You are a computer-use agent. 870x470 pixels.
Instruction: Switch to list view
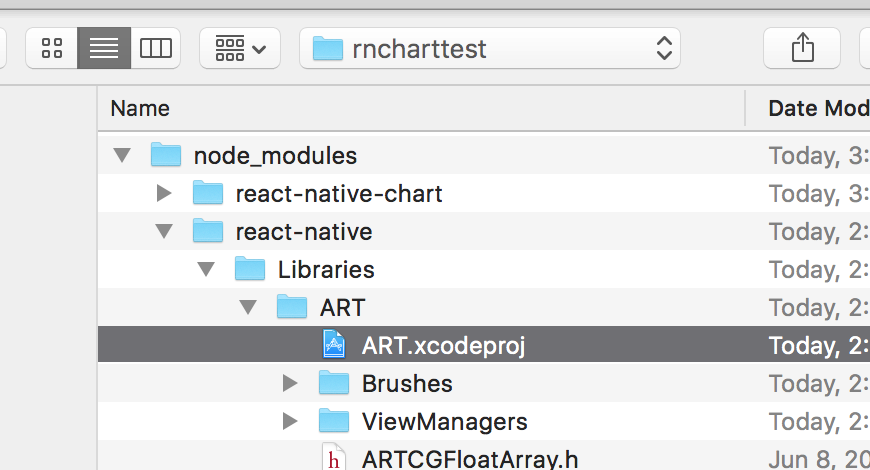pyautogui.click(x=104, y=48)
